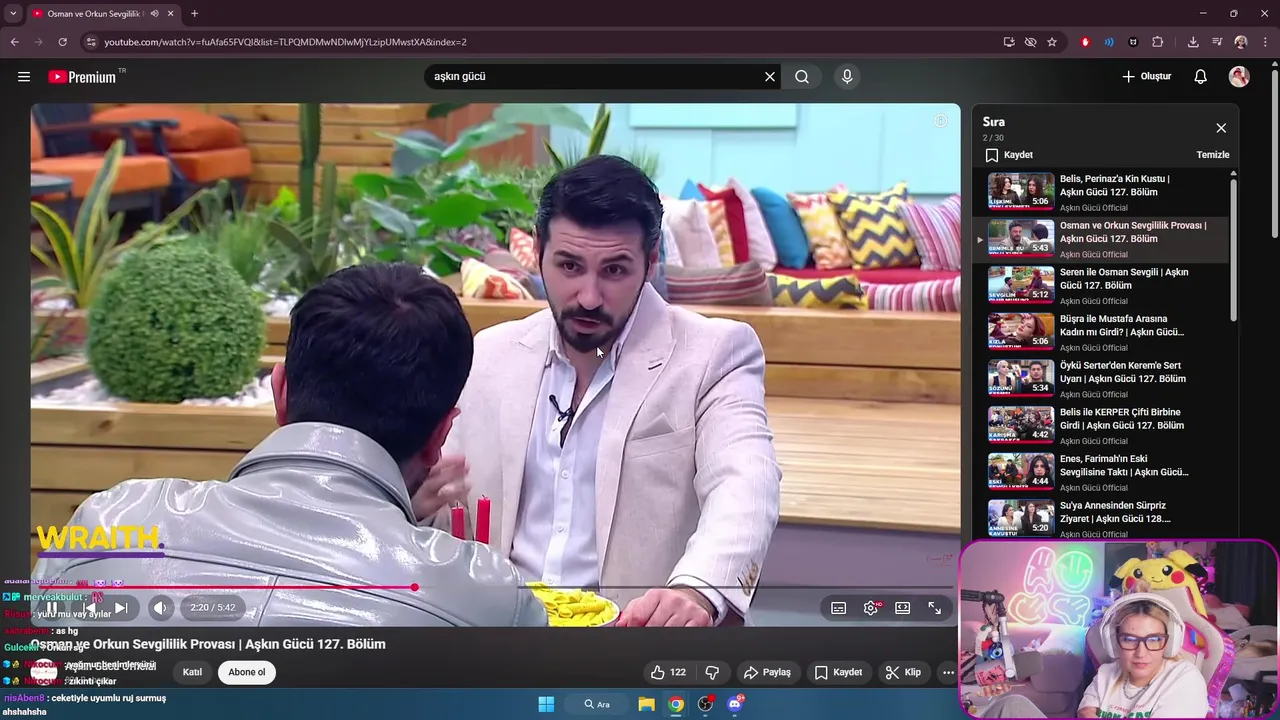
Task: Subscribe with the Abone ol button
Action: (x=247, y=672)
